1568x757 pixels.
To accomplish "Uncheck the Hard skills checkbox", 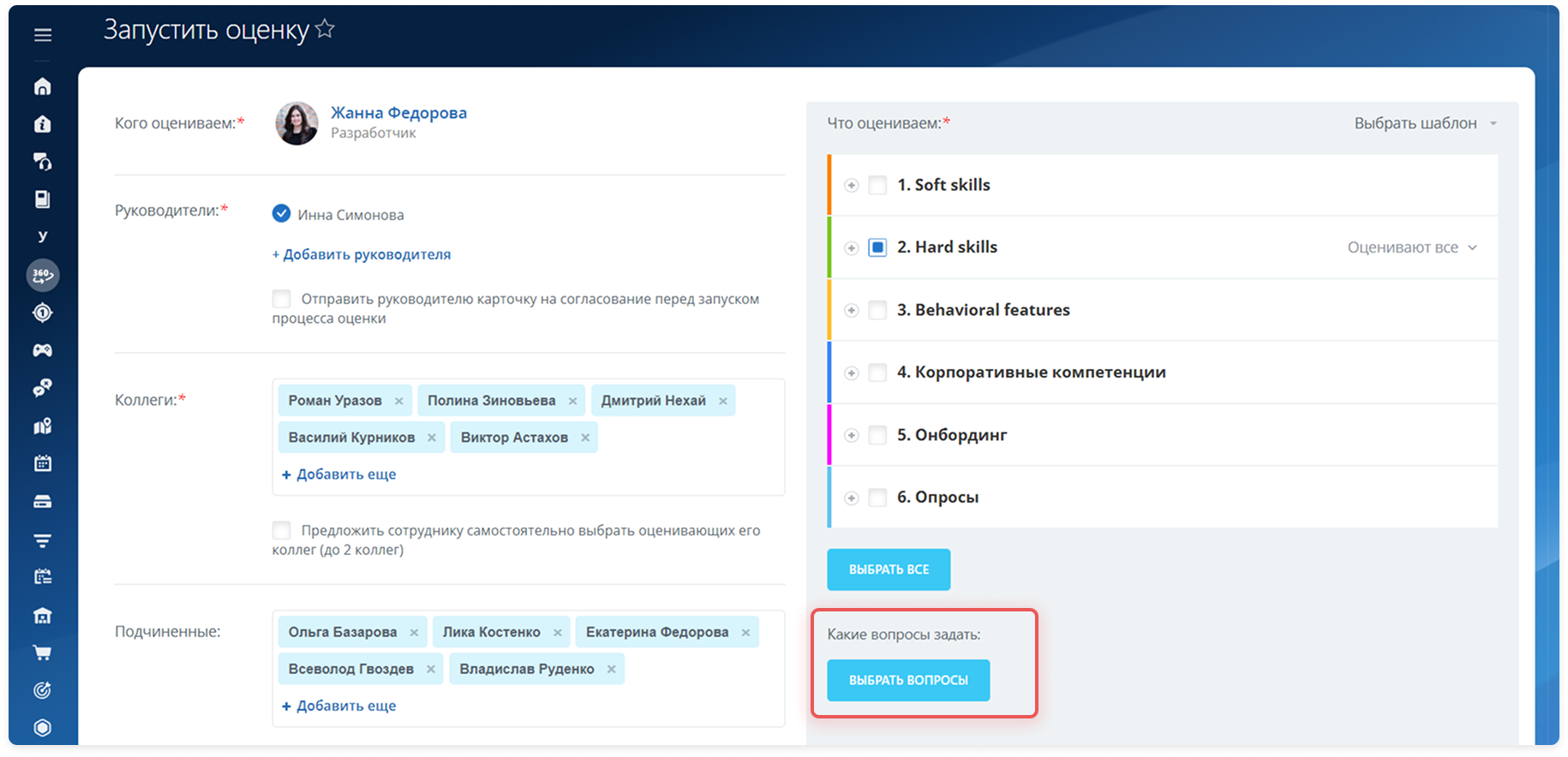I will pyautogui.click(x=877, y=247).
